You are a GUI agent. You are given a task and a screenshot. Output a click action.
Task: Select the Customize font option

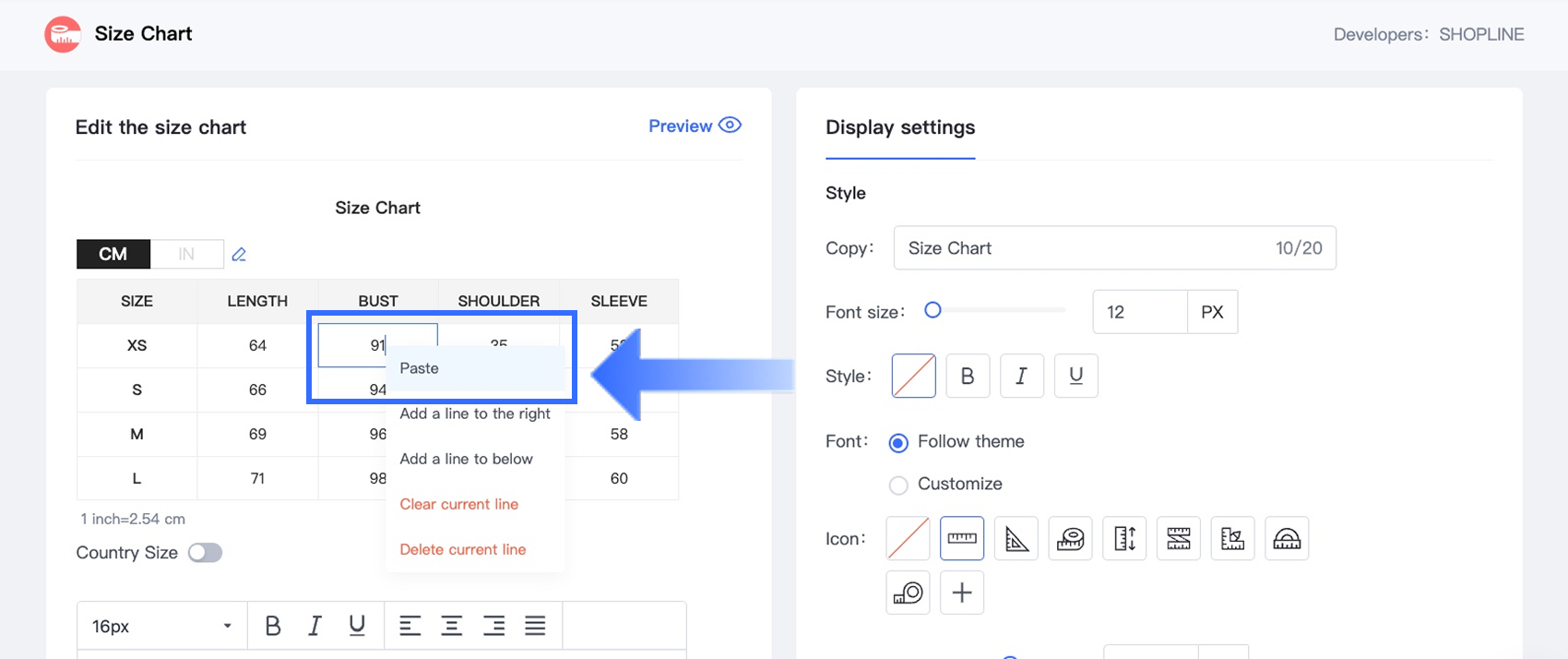(897, 485)
